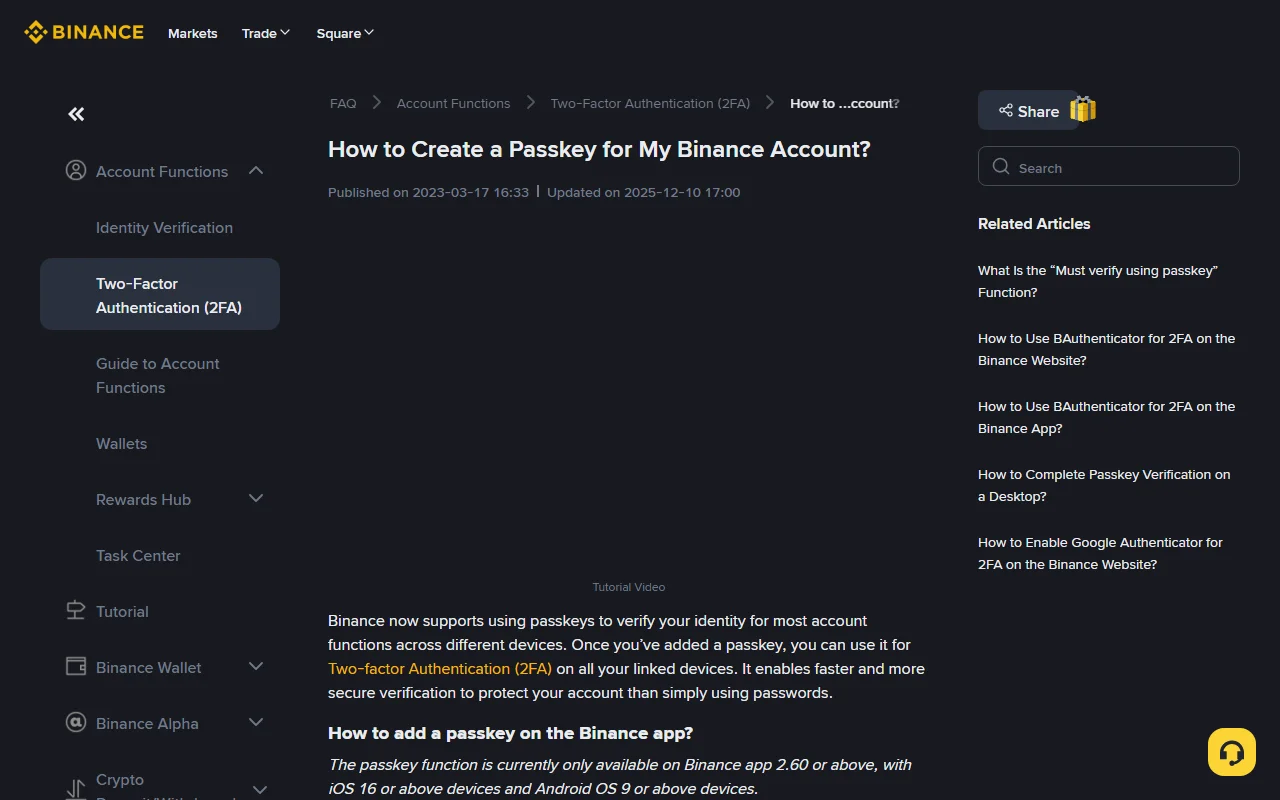Click the Binance Alpha icon

tap(76, 722)
